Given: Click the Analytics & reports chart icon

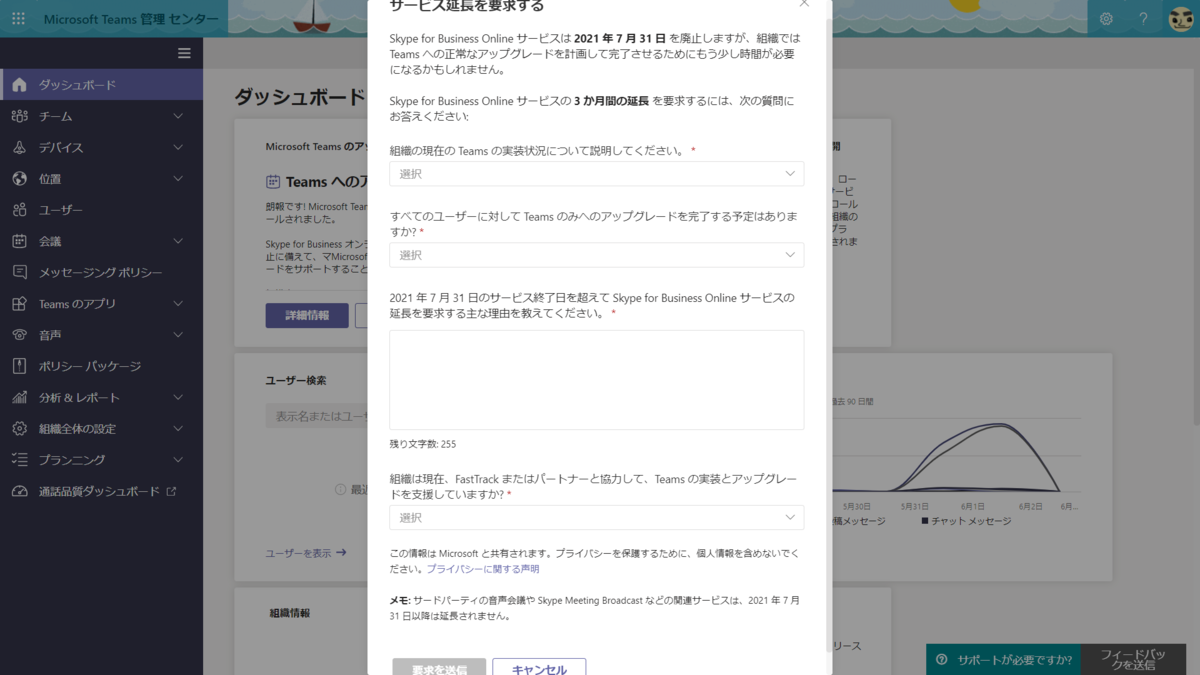Looking at the screenshot, I should 19,397.
